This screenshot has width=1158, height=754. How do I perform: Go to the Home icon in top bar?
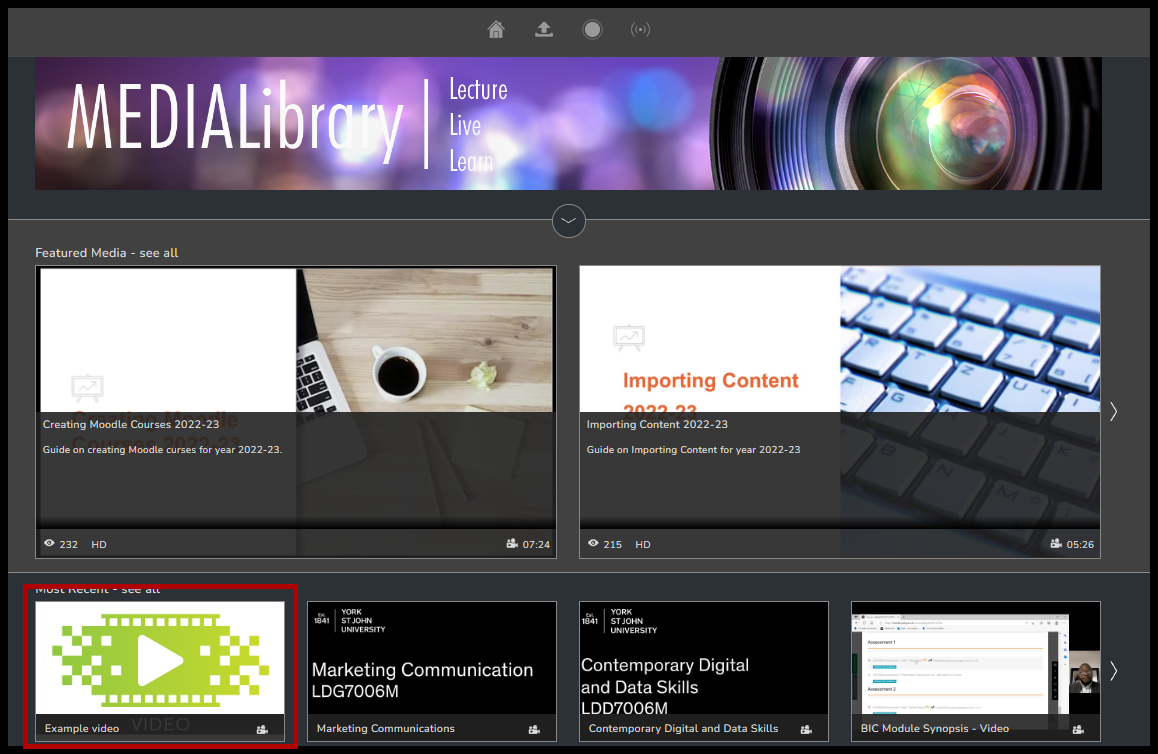coord(496,30)
